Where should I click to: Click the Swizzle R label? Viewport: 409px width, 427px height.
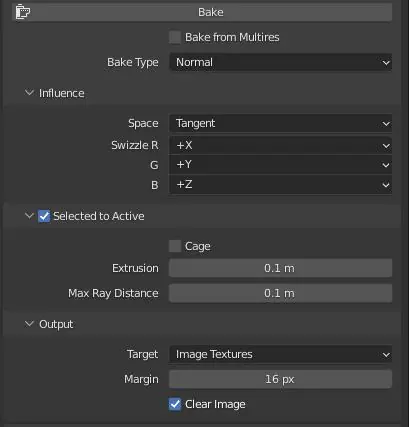135,145
